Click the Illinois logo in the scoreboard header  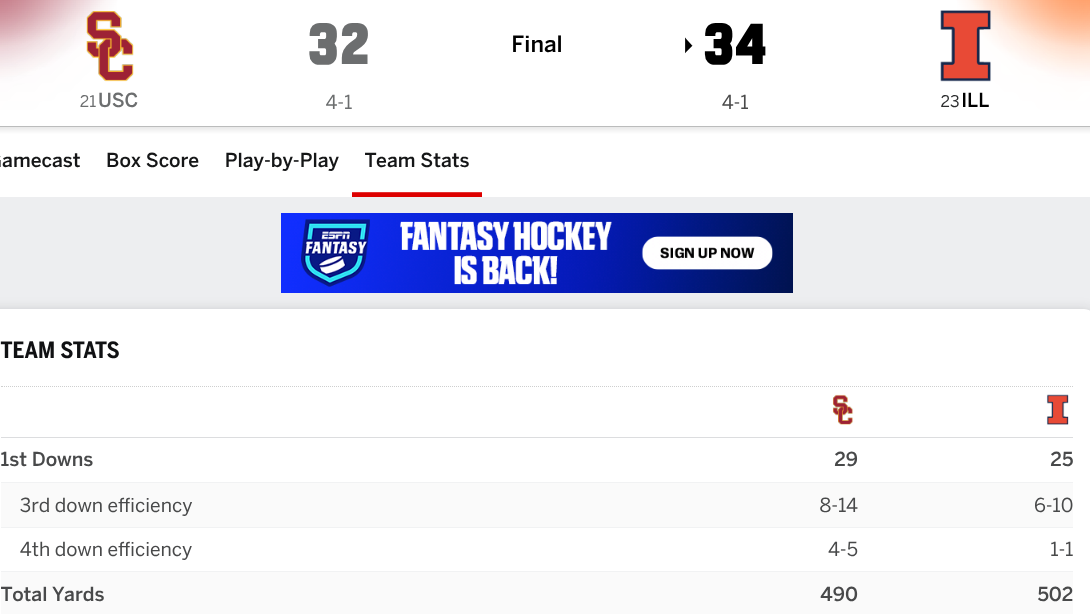coord(965,46)
